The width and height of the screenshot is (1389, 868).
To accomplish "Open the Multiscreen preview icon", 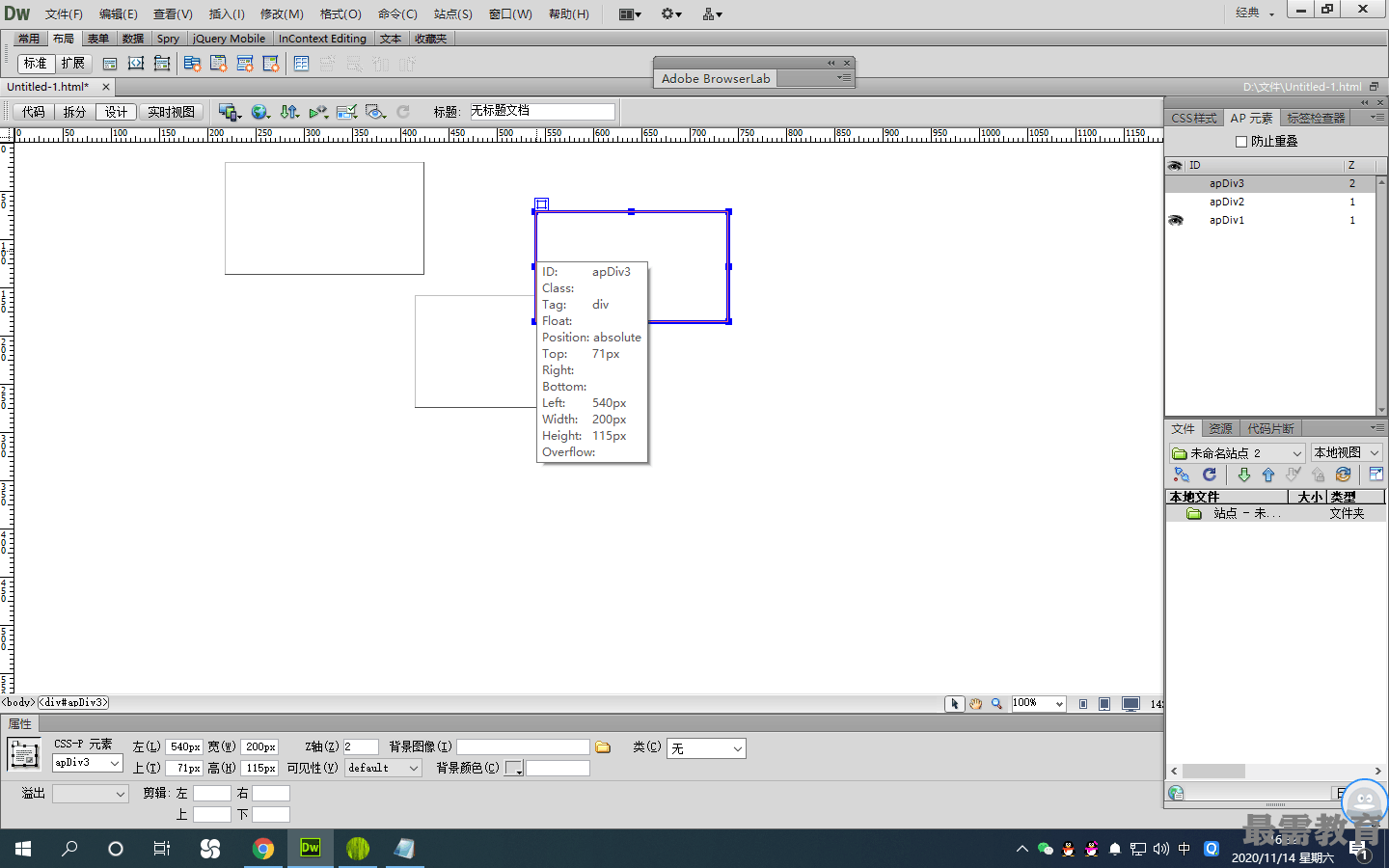I will pos(230,112).
